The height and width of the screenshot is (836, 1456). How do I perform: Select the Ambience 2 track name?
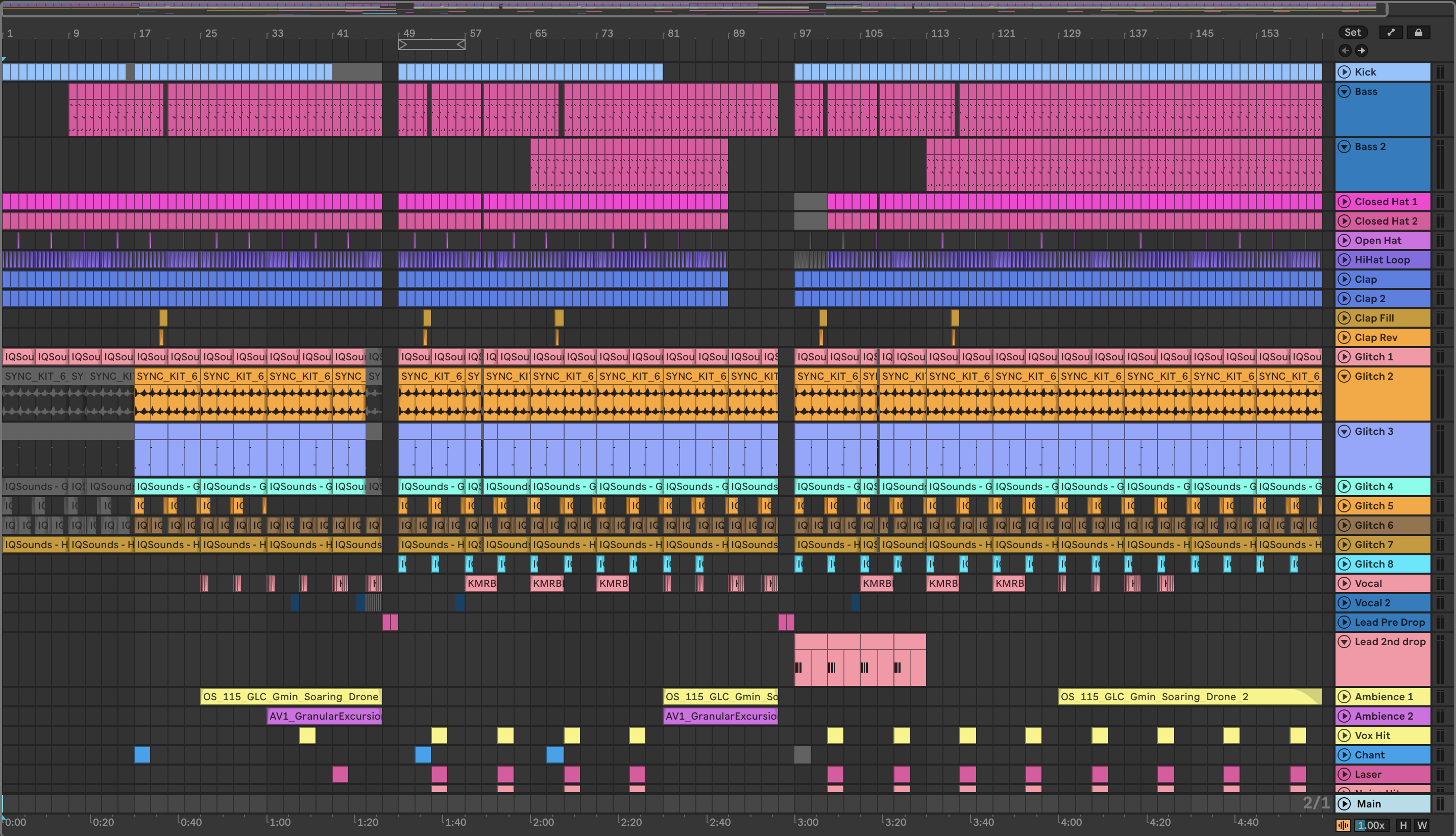[1384, 716]
